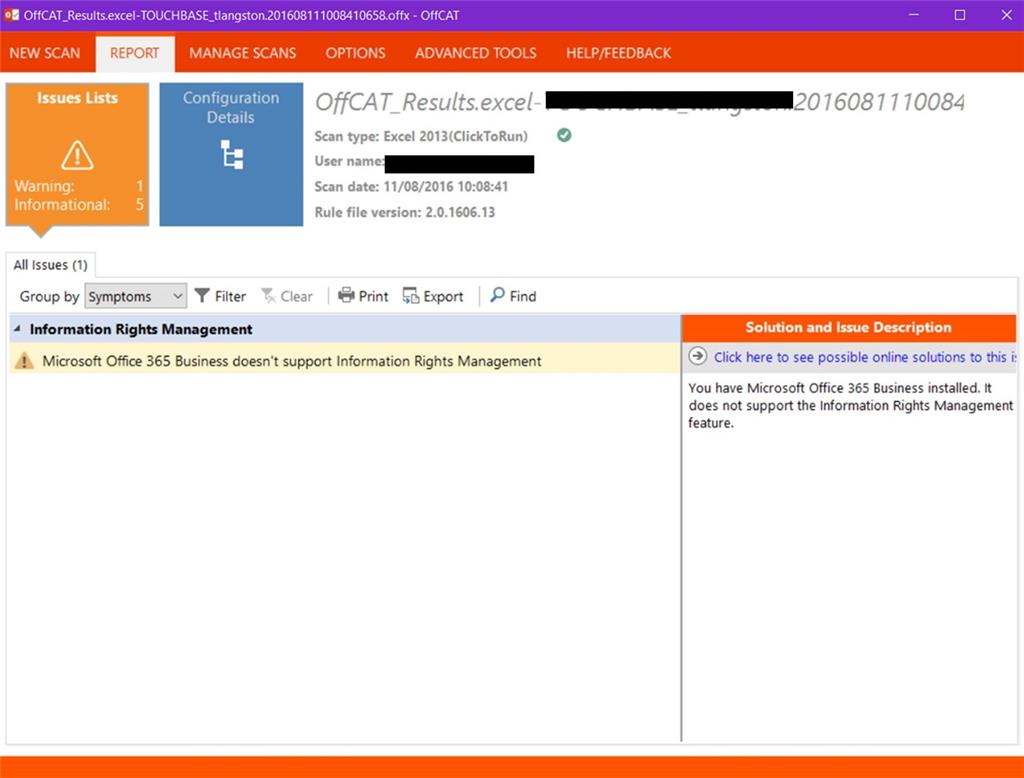1024x778 pixels.
Task: Close the OffCAT window
Action: [x=1006, y=15]
